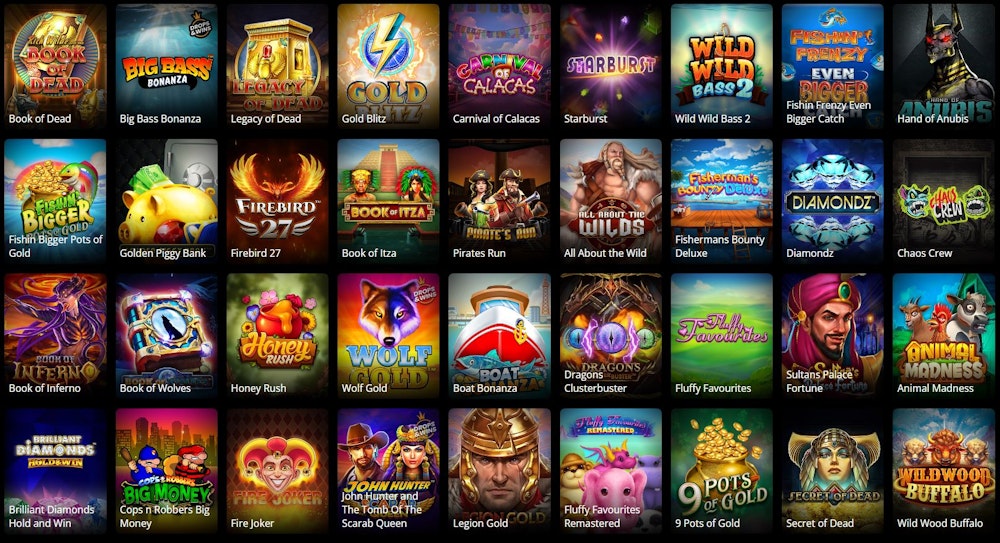Open the Starburst game thumbnail
The width and height of the screenshot is (1000, 543).
pyautogui.click(x=611, y=66)
